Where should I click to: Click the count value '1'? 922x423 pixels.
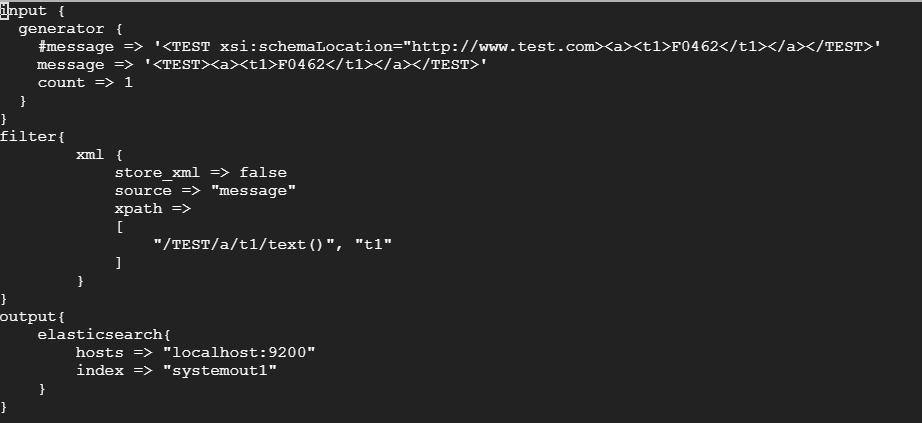(128, 83)
